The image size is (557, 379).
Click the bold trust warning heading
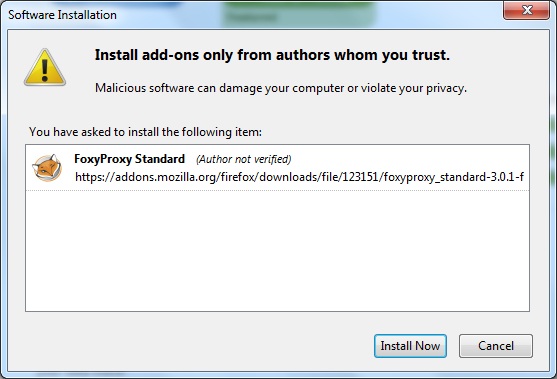point(272,55)
